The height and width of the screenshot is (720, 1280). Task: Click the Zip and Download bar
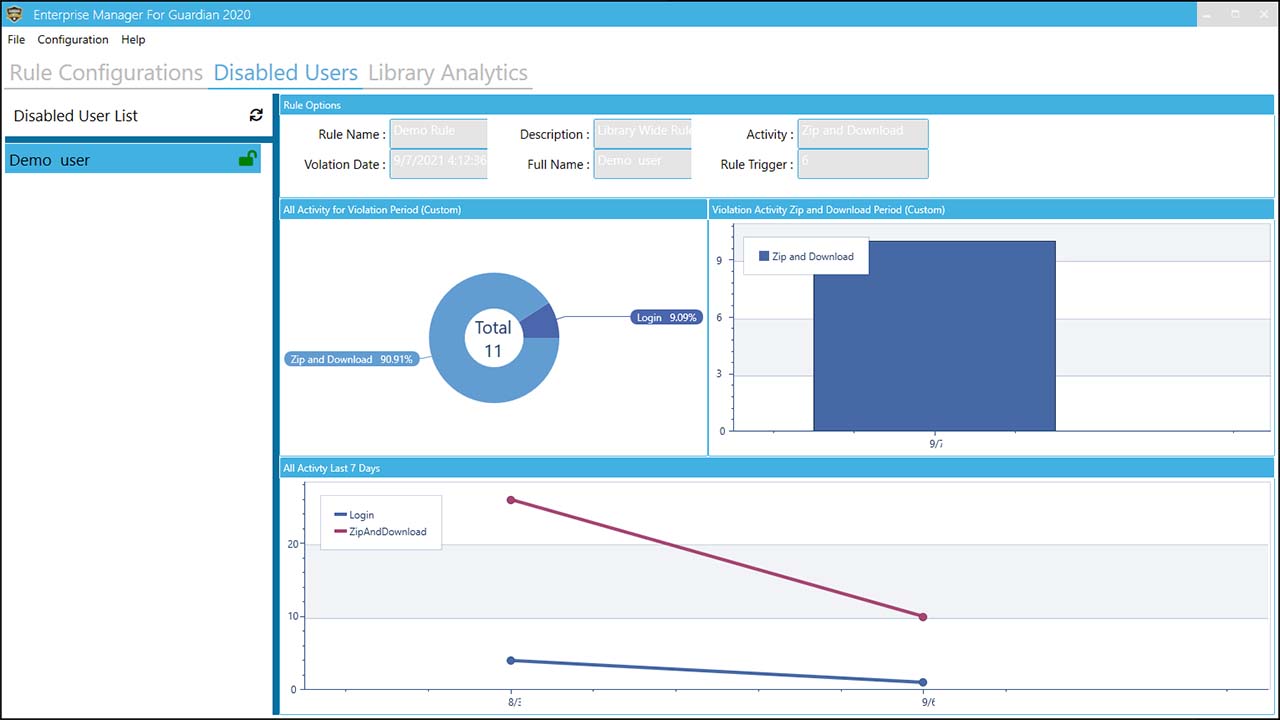coord(934,336)
